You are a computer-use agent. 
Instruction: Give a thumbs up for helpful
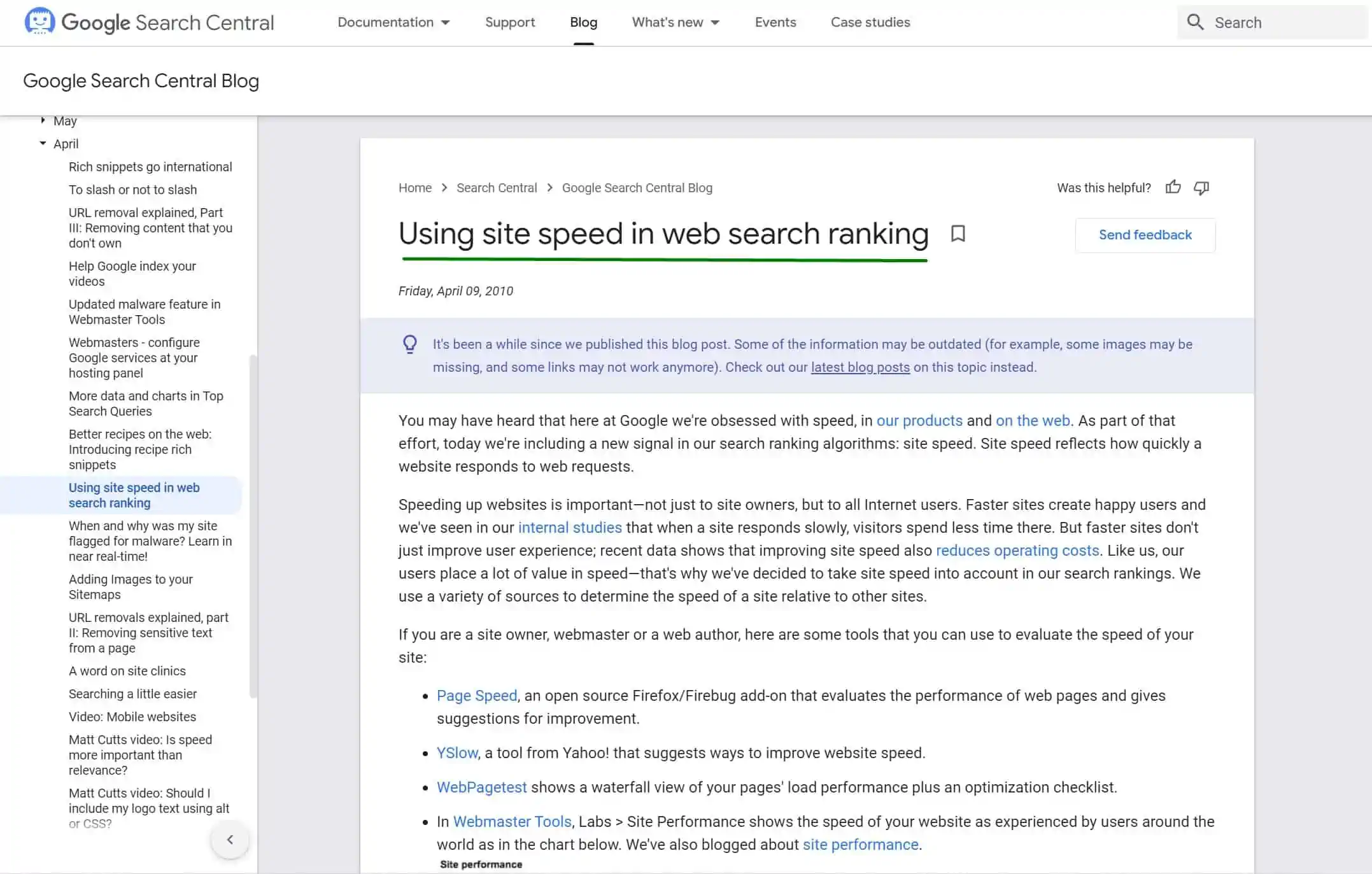pos(1173,187)
